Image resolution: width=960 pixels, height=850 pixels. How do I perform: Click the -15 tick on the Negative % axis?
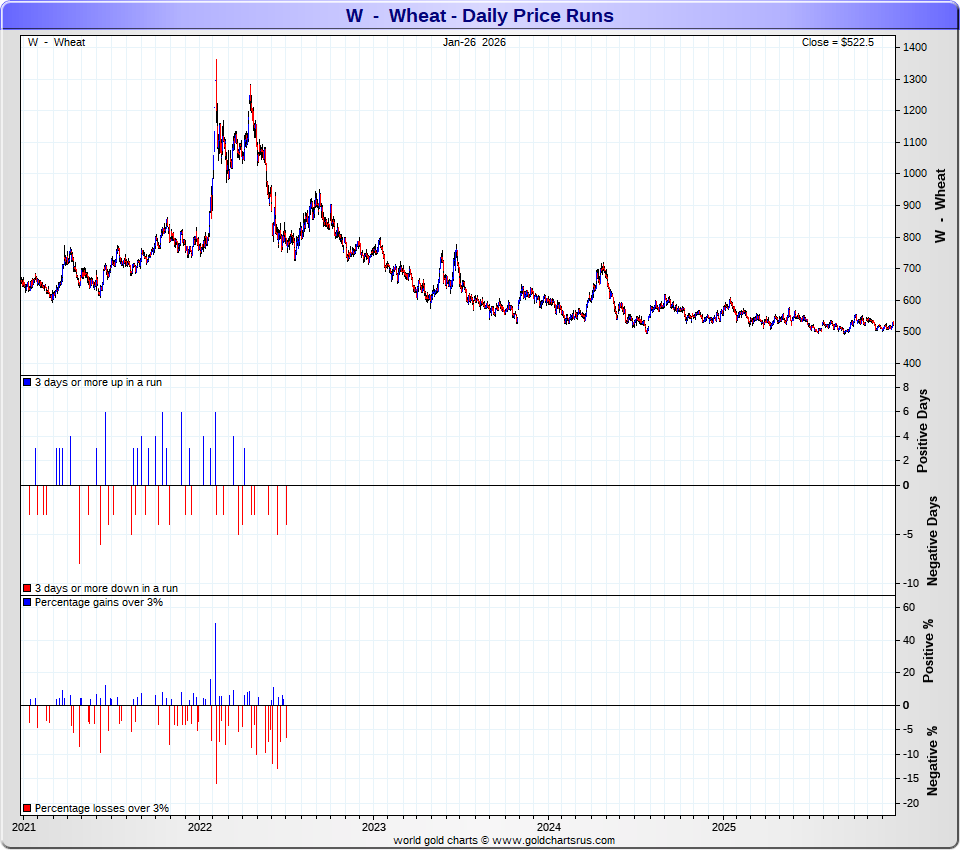[912, 778]
